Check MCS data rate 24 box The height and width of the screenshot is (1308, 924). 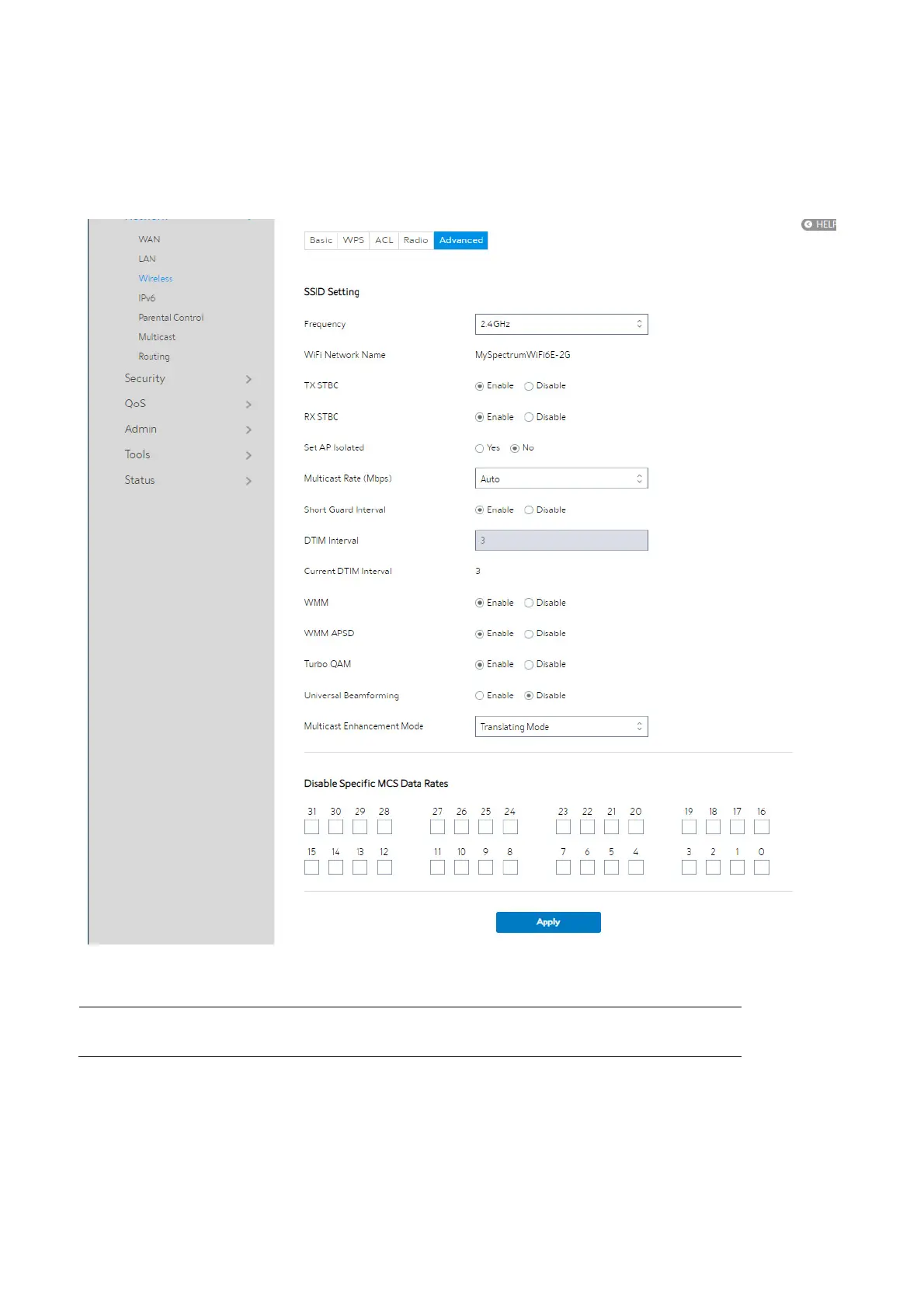click(510, 827)
